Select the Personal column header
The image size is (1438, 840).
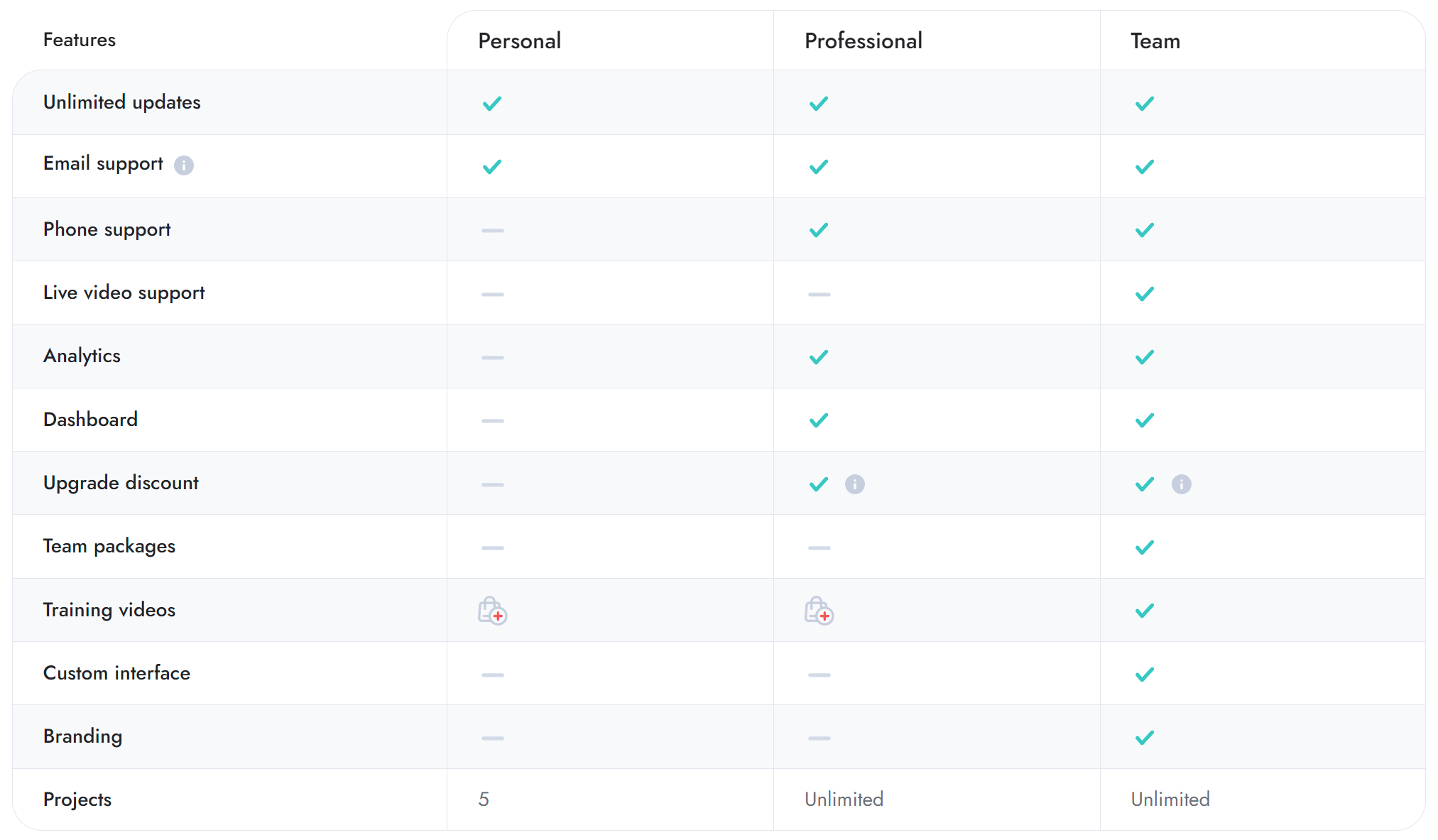coord(519,40)
